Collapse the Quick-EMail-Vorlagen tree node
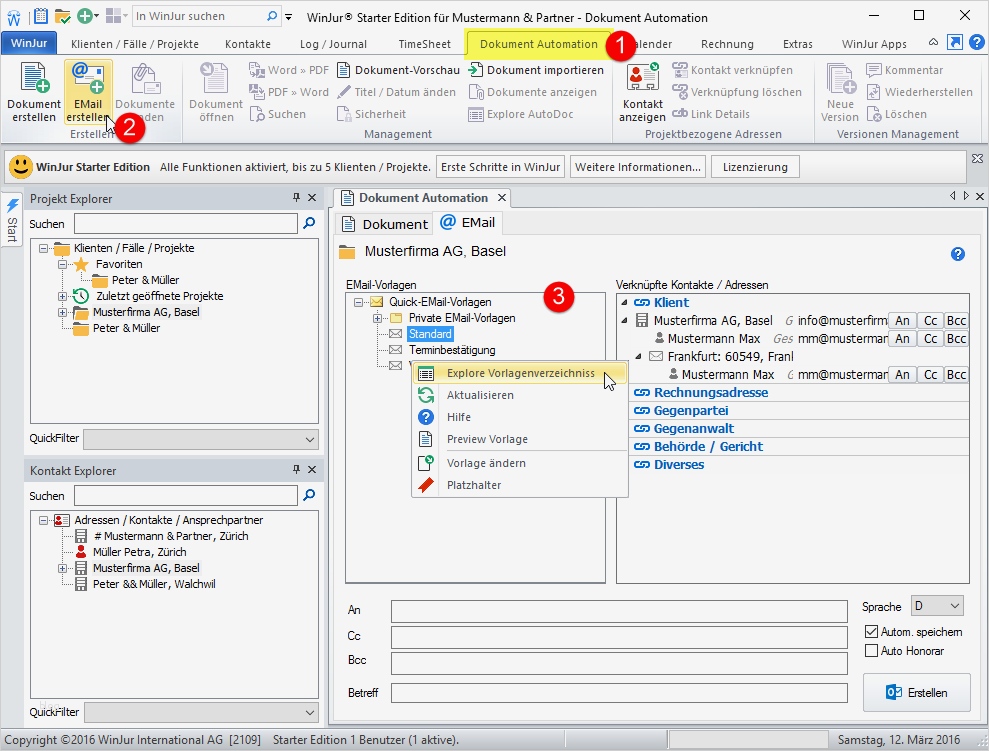Screen dimensions: 989x751 tap(359, 302)
